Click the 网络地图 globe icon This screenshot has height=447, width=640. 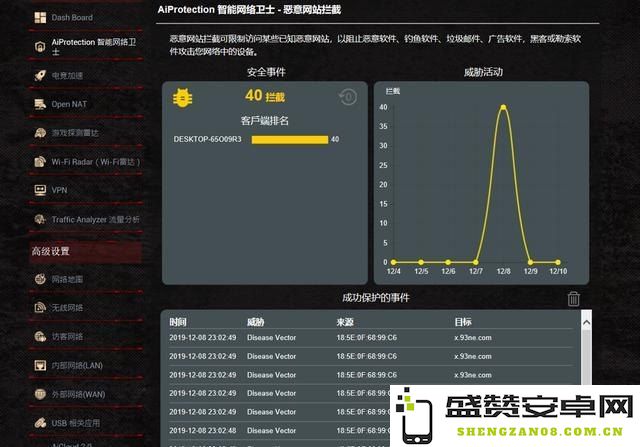pyautogui.click(x=40, y=279)
